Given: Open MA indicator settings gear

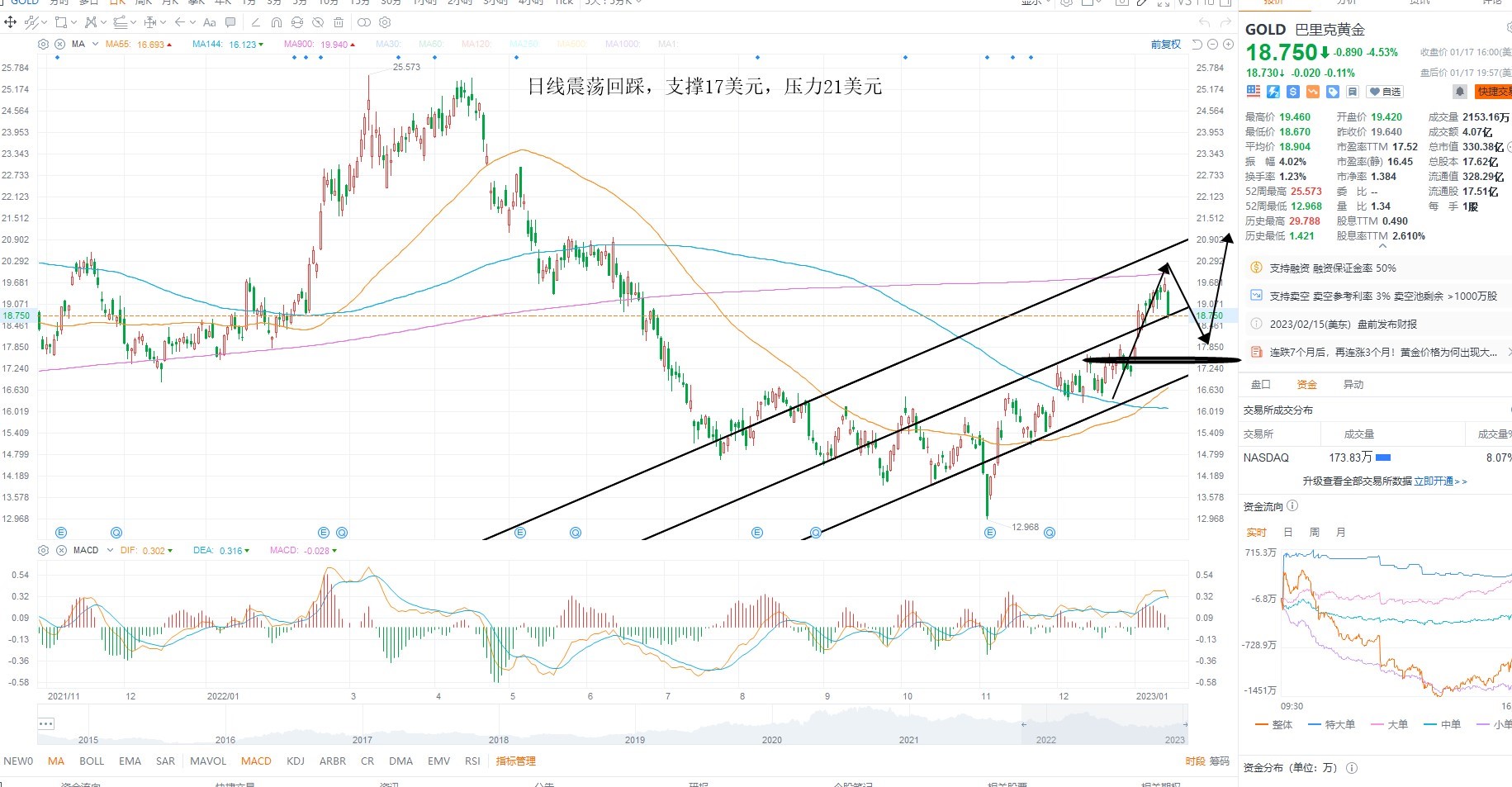Looking at the screenshot, I should point(43,44).
